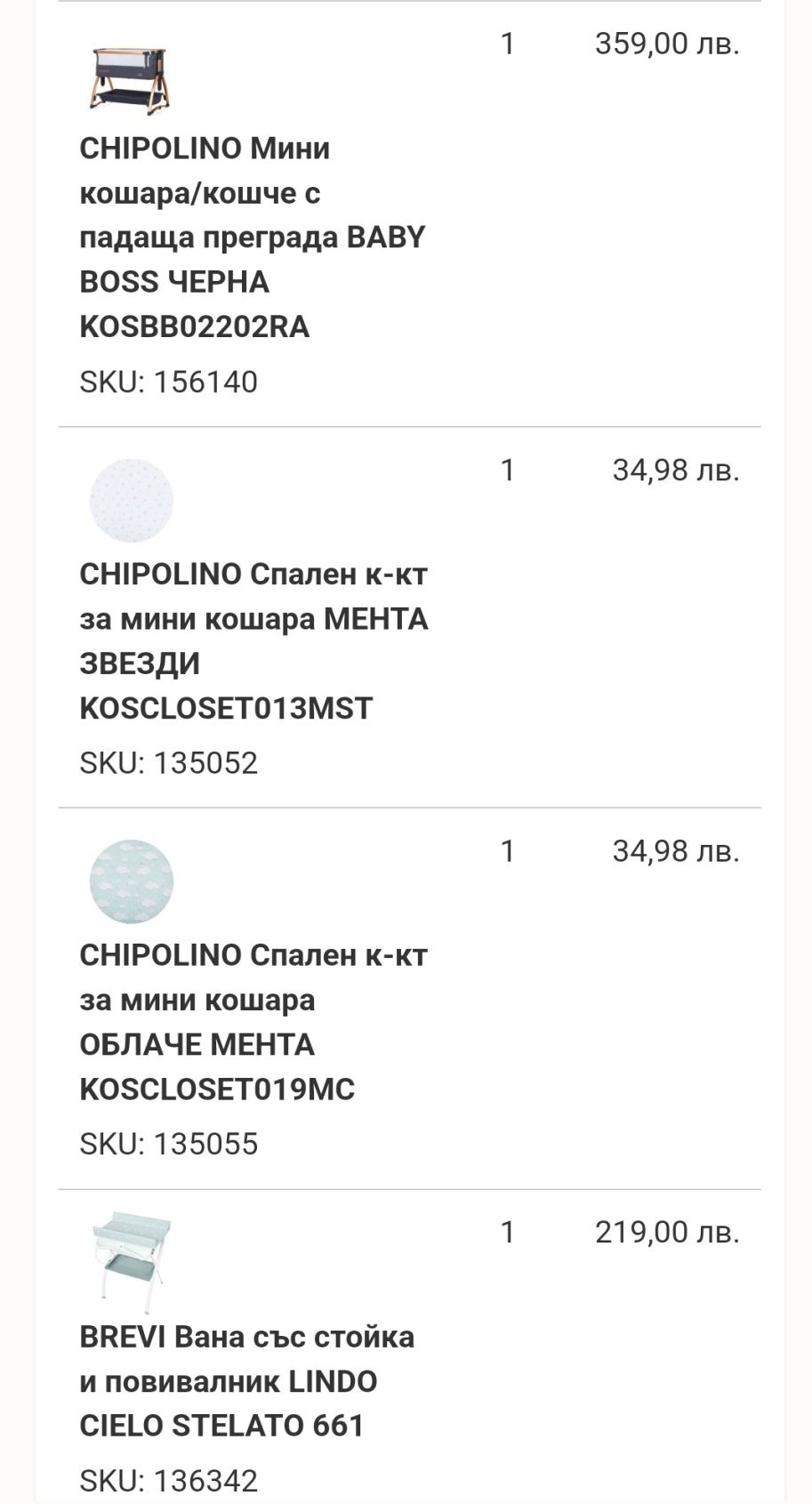Select the mint cloud bedding set thumbnail

[131, 881]
